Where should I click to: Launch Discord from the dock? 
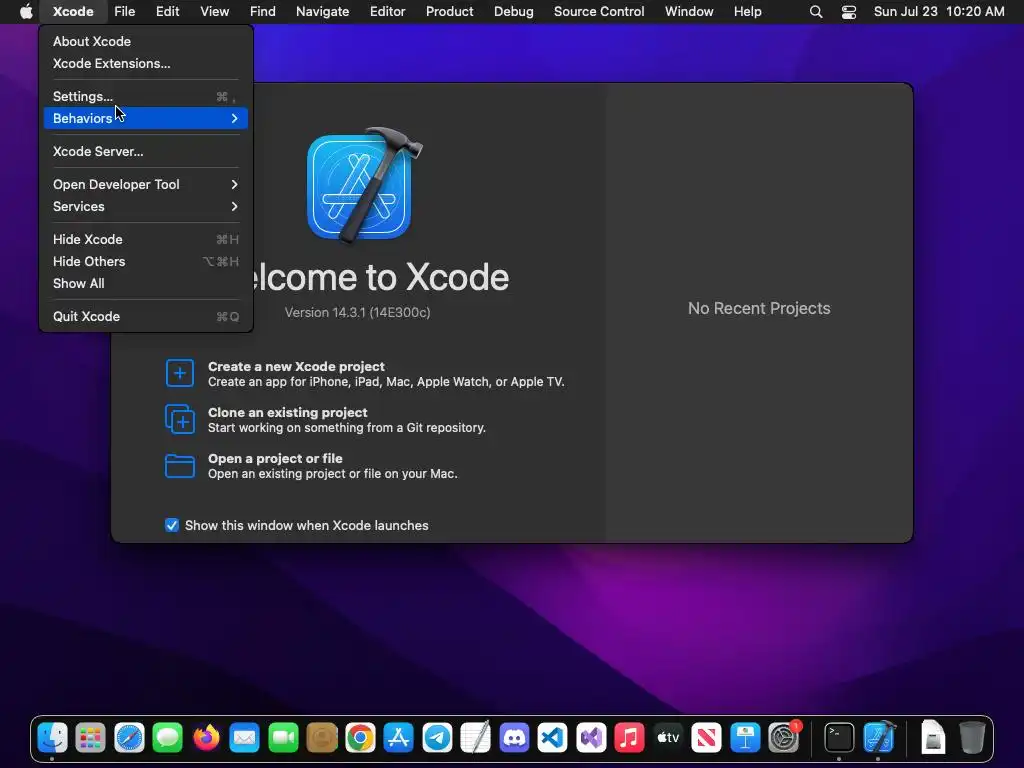click(514, 738)
